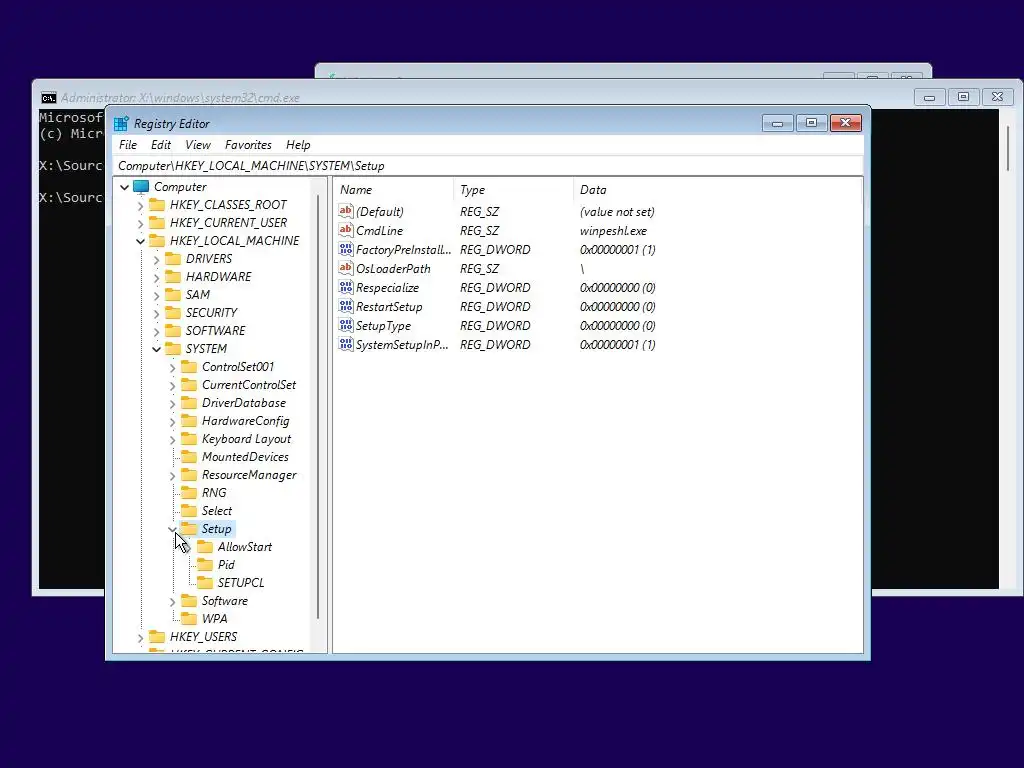Click the string icon of OsLoaderPath value
This screenshot has height=768, width=1024.
coord(345,268)
